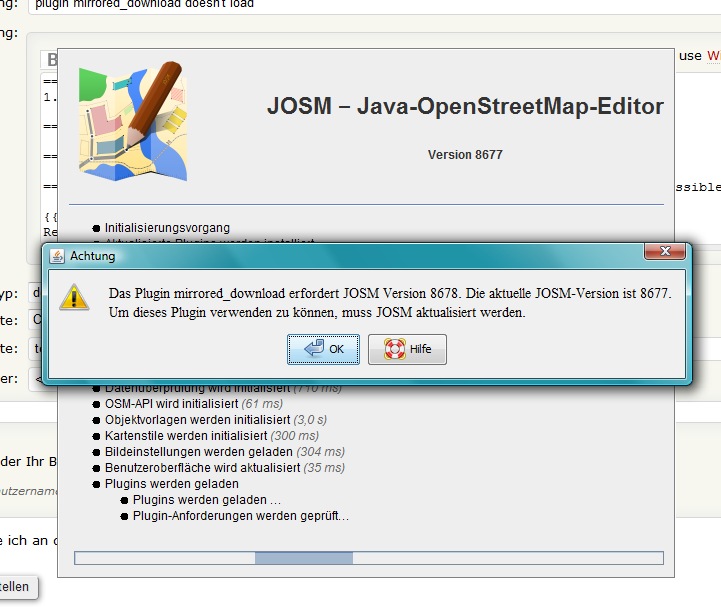This screenshot has width=721, height=613.
Task: Click the JOSM – Java-OpenStreetMap-Editor title
Action: [465, 106]
